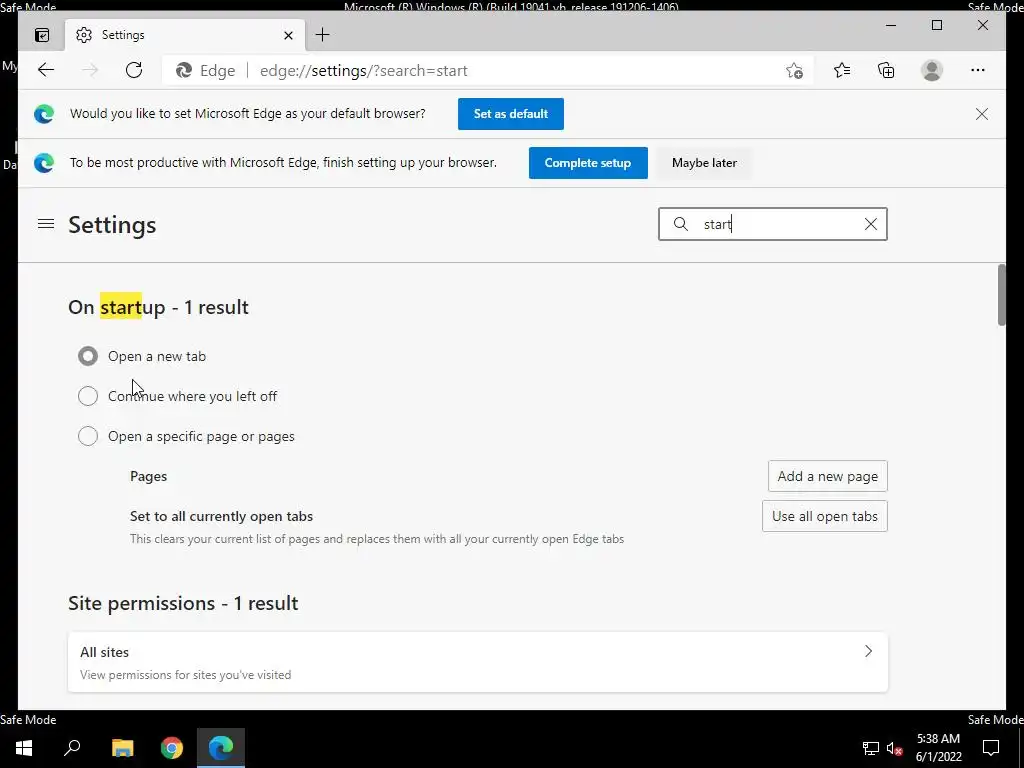Open the user profile icon
Viewport: 1024px width, 768px height.
click(932, 71)
